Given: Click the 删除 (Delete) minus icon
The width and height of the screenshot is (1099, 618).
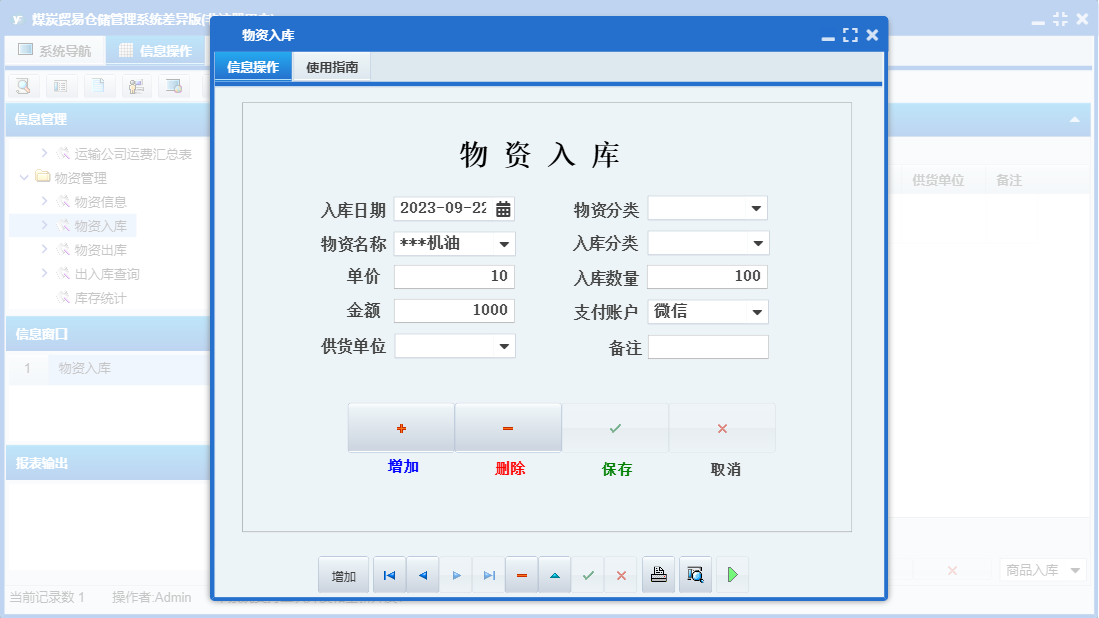Looking at the screenshot, I should pos(508,426).
